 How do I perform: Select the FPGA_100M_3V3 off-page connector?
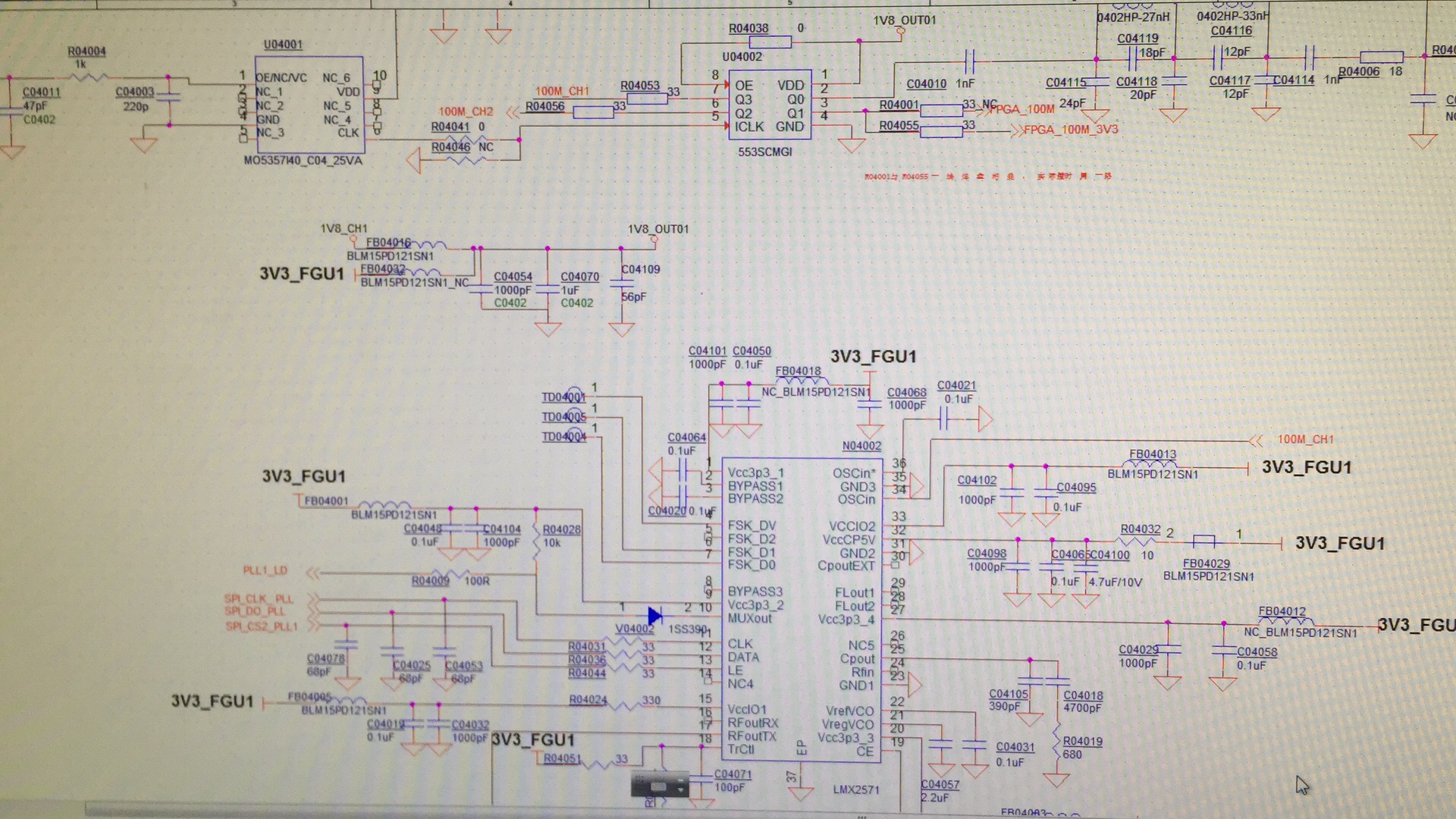1071,130
